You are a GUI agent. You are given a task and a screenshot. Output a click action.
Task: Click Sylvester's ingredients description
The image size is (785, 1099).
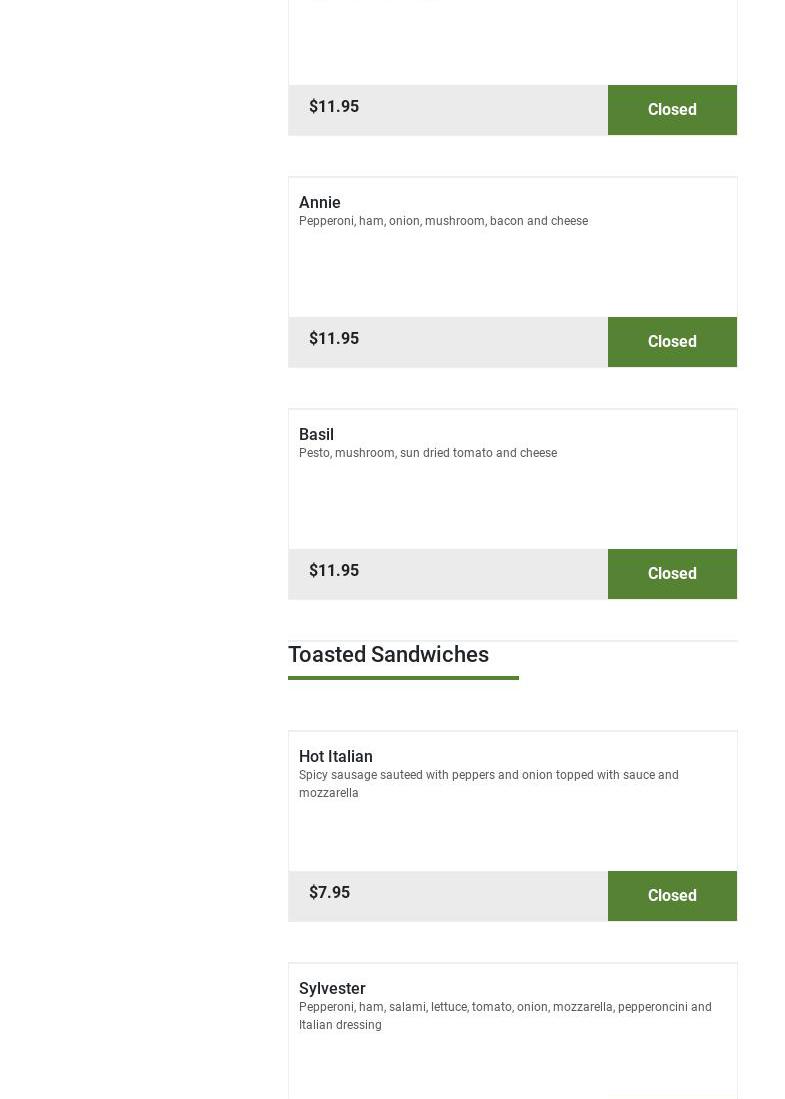(505, 1015)
